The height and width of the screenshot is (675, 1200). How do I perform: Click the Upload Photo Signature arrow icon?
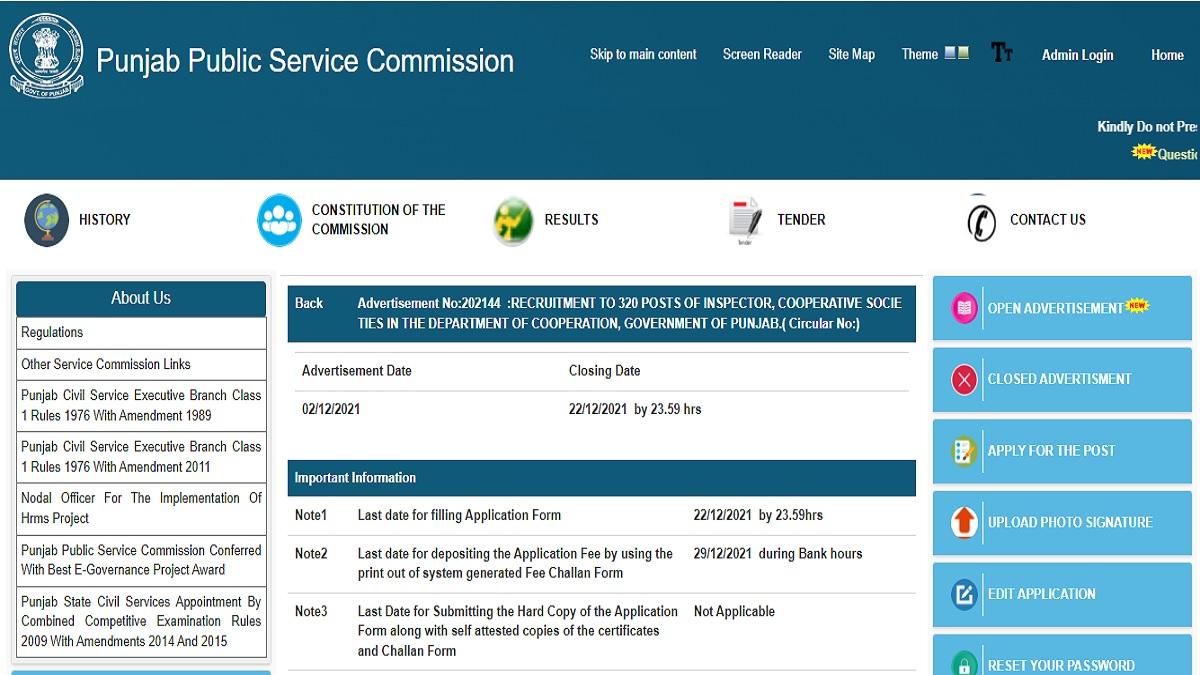(964, 522)
